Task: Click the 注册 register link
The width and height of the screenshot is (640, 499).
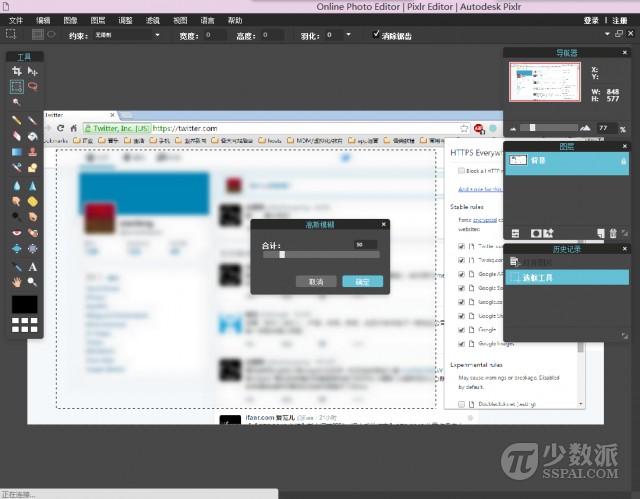Action: point(620,20)
